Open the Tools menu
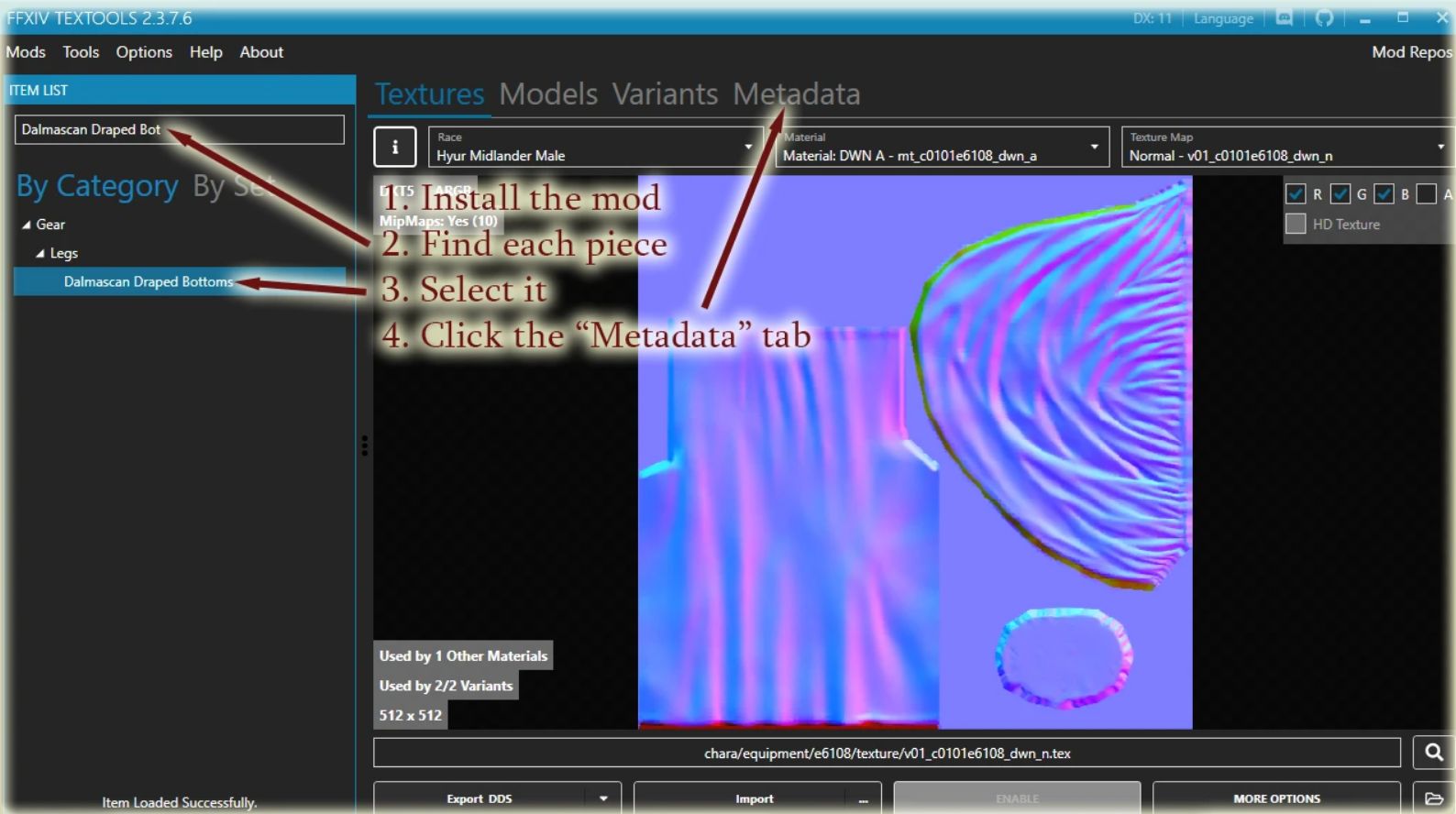The height and width of the screenshot is (814, 1456). click(x=81, y=52)
